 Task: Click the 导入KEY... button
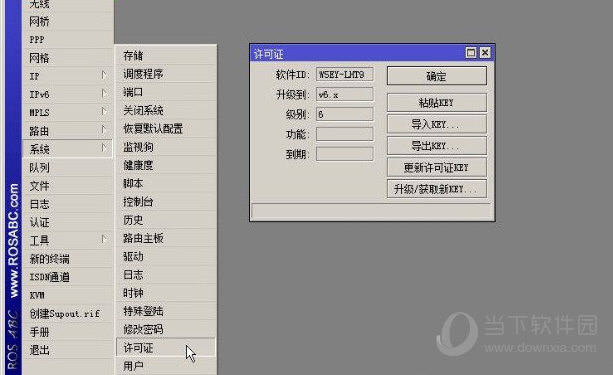click(437, 124)
